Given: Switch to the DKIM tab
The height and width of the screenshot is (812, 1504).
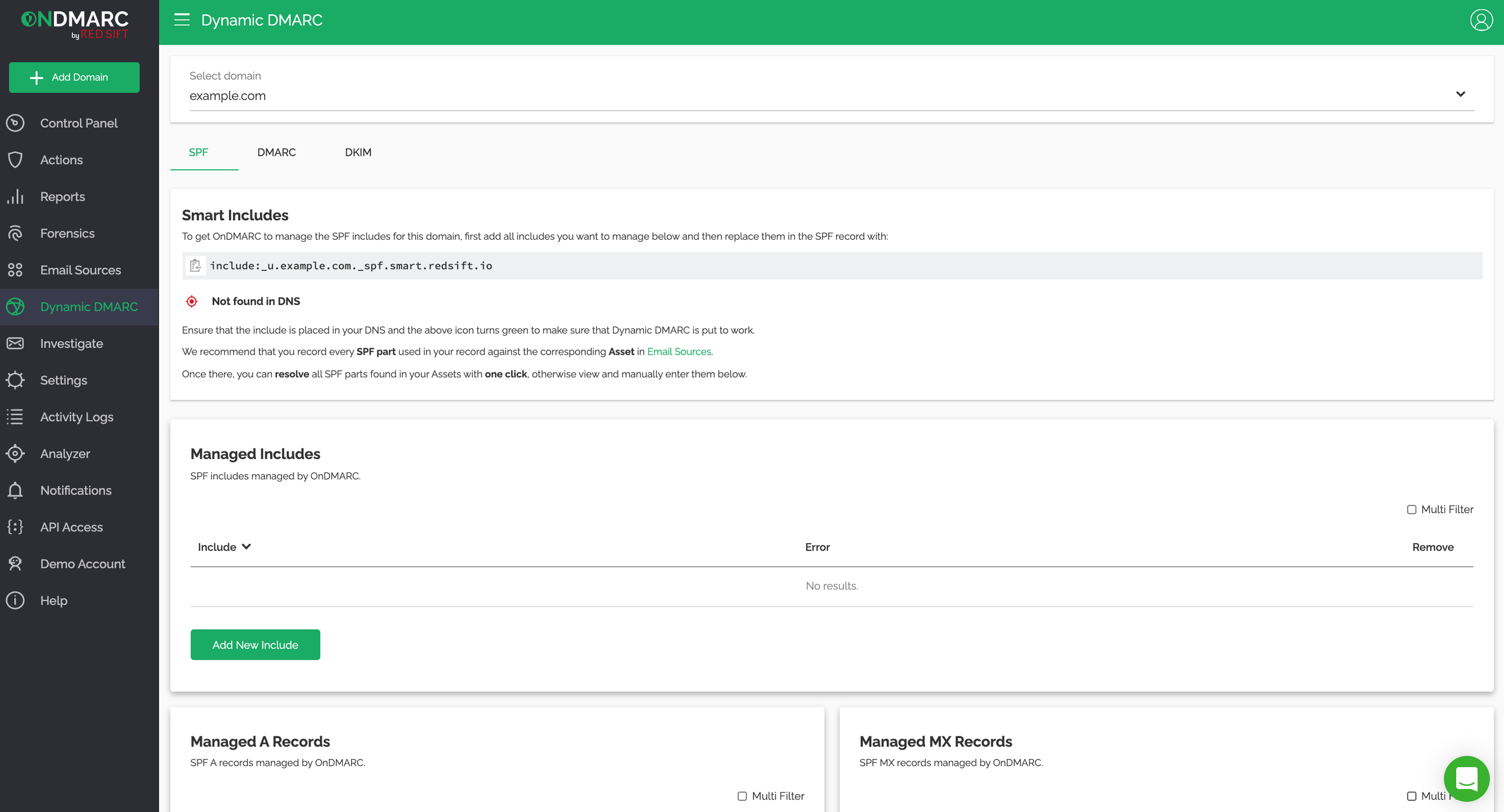Looking at the screenshot, I should [x=358, y=152].
